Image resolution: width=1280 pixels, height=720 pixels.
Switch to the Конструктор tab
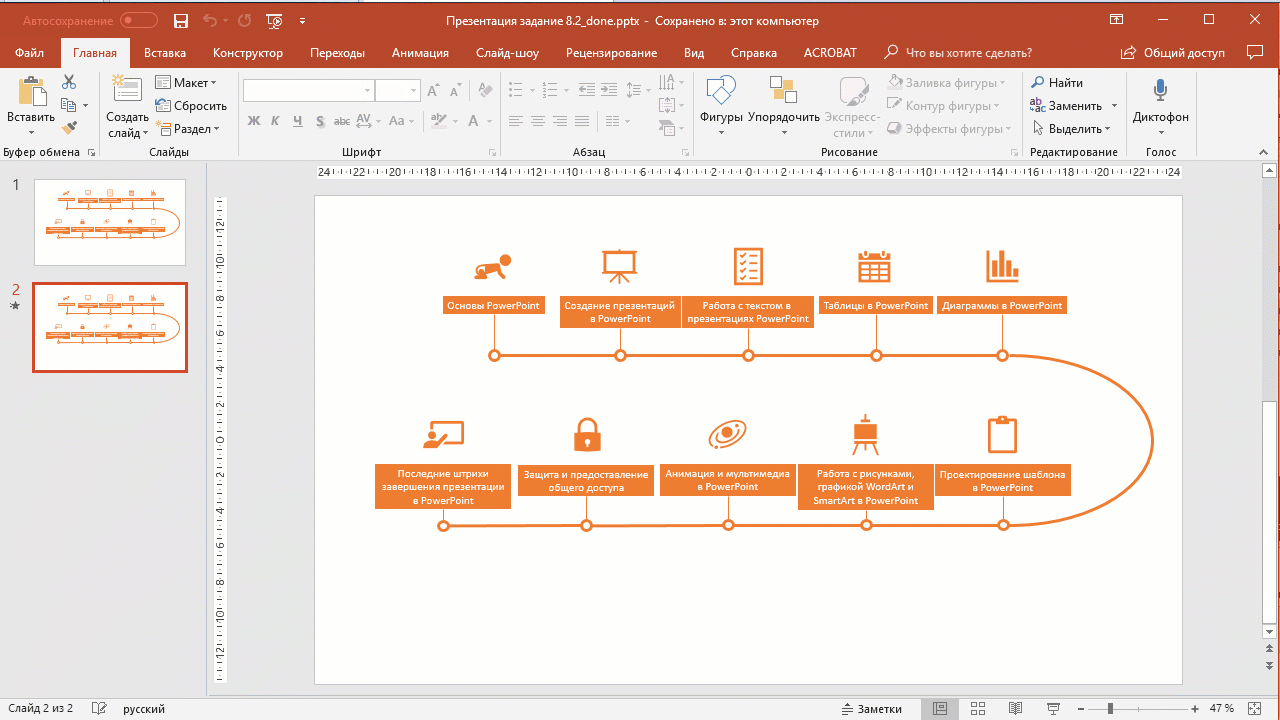tap(248, 53)
